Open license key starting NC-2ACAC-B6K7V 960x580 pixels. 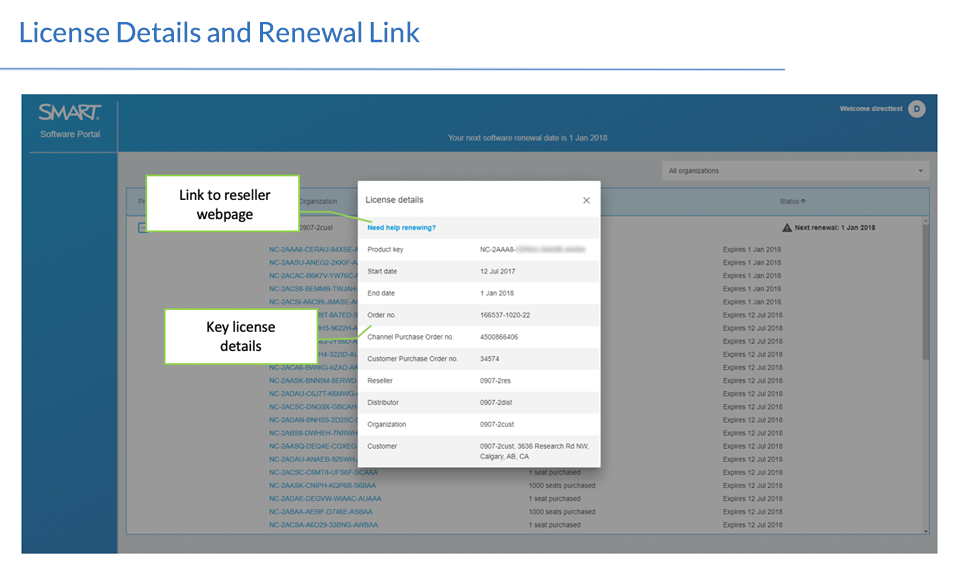point(313,276)
